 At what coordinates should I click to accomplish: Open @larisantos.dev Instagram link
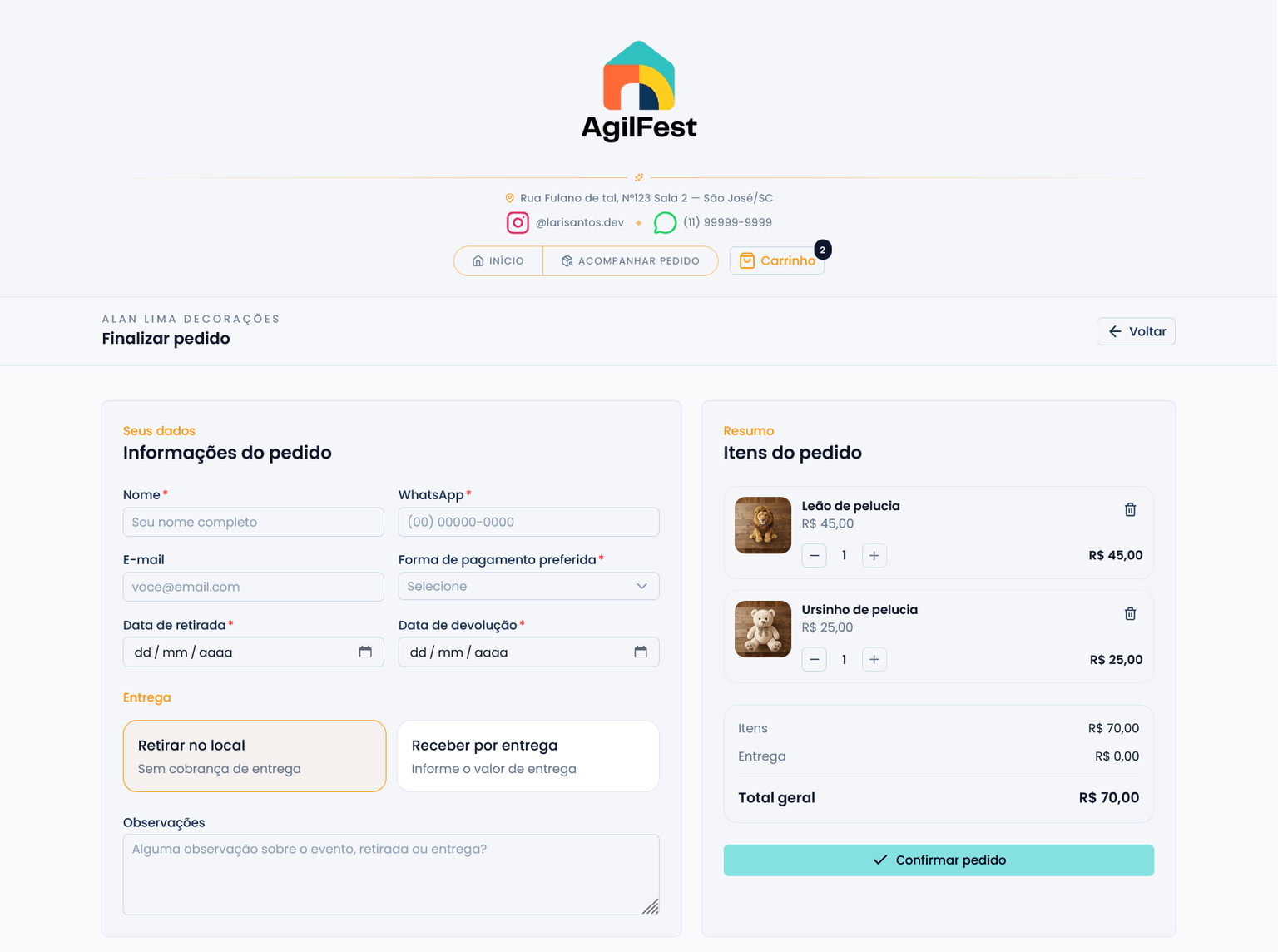point(579,222)
